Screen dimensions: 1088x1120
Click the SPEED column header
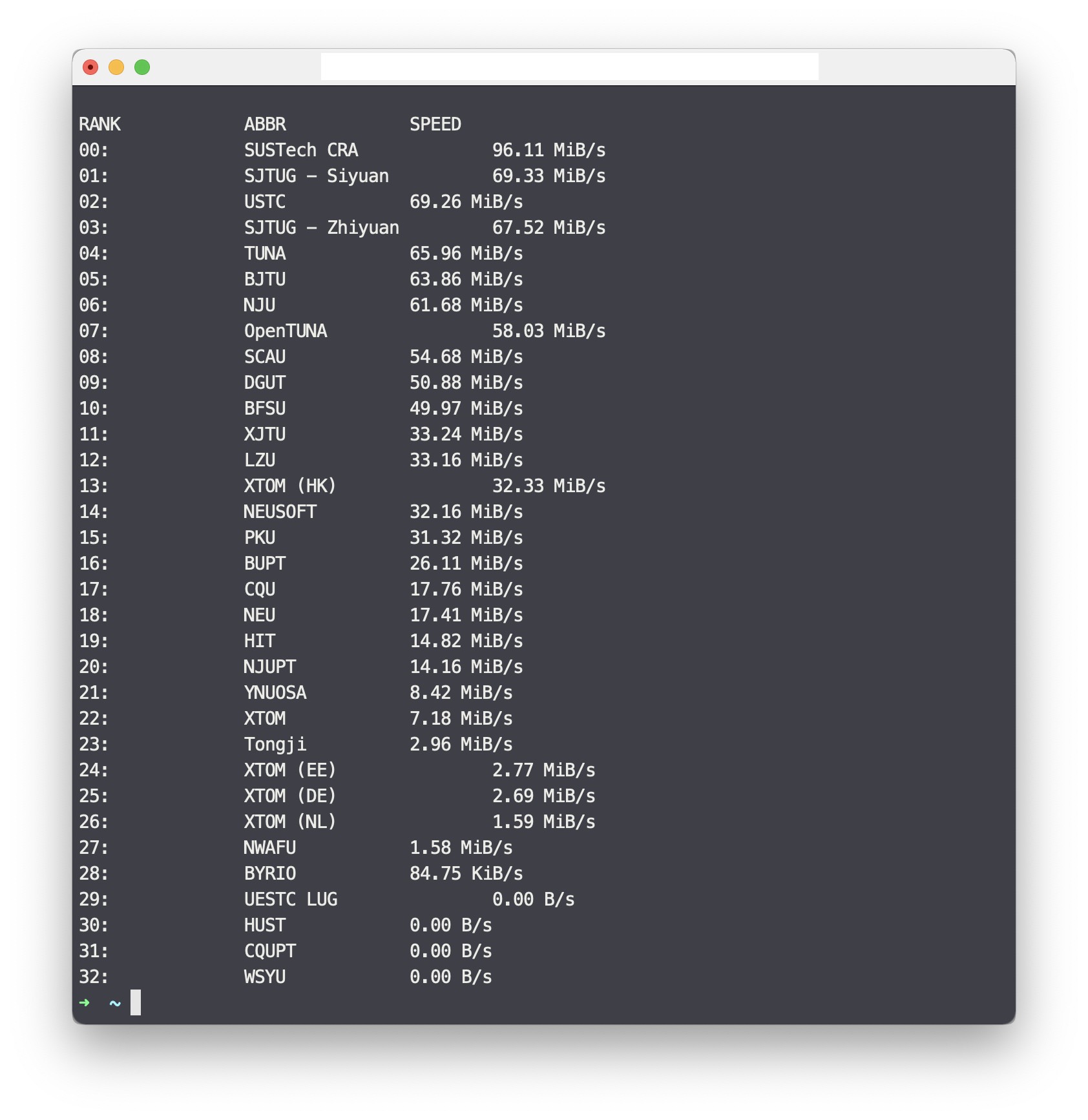435,124
